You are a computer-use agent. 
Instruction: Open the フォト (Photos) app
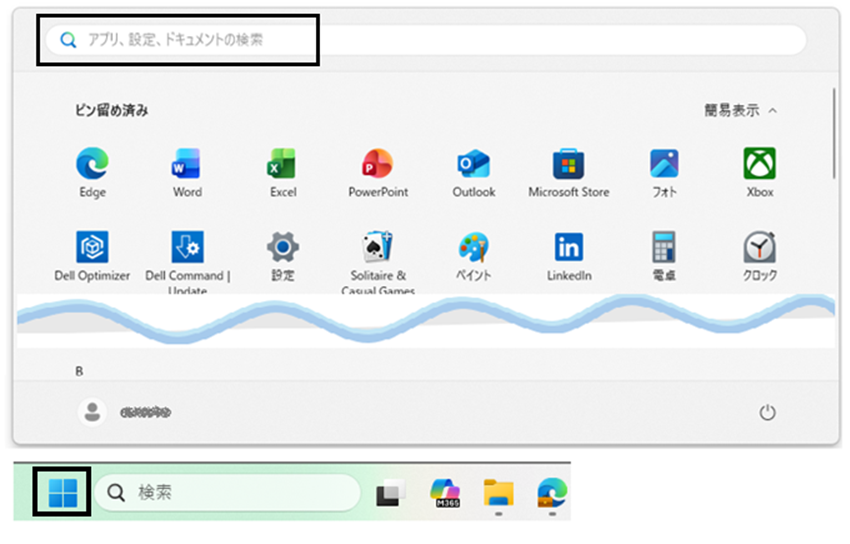coord(664,173)
